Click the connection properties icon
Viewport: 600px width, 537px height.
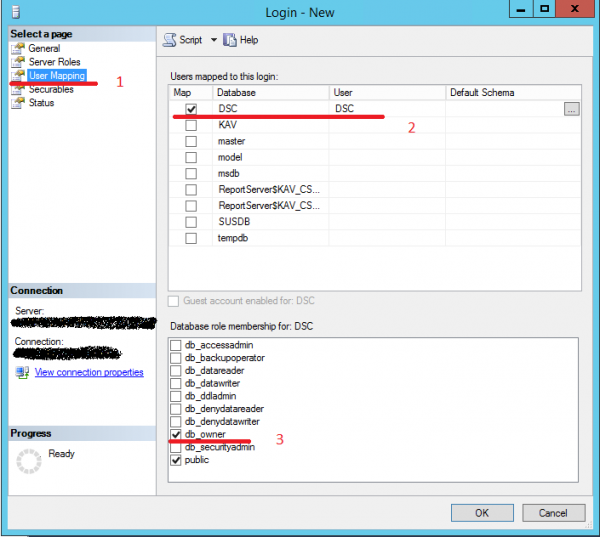pyautogui.click(x=22, y=372)
